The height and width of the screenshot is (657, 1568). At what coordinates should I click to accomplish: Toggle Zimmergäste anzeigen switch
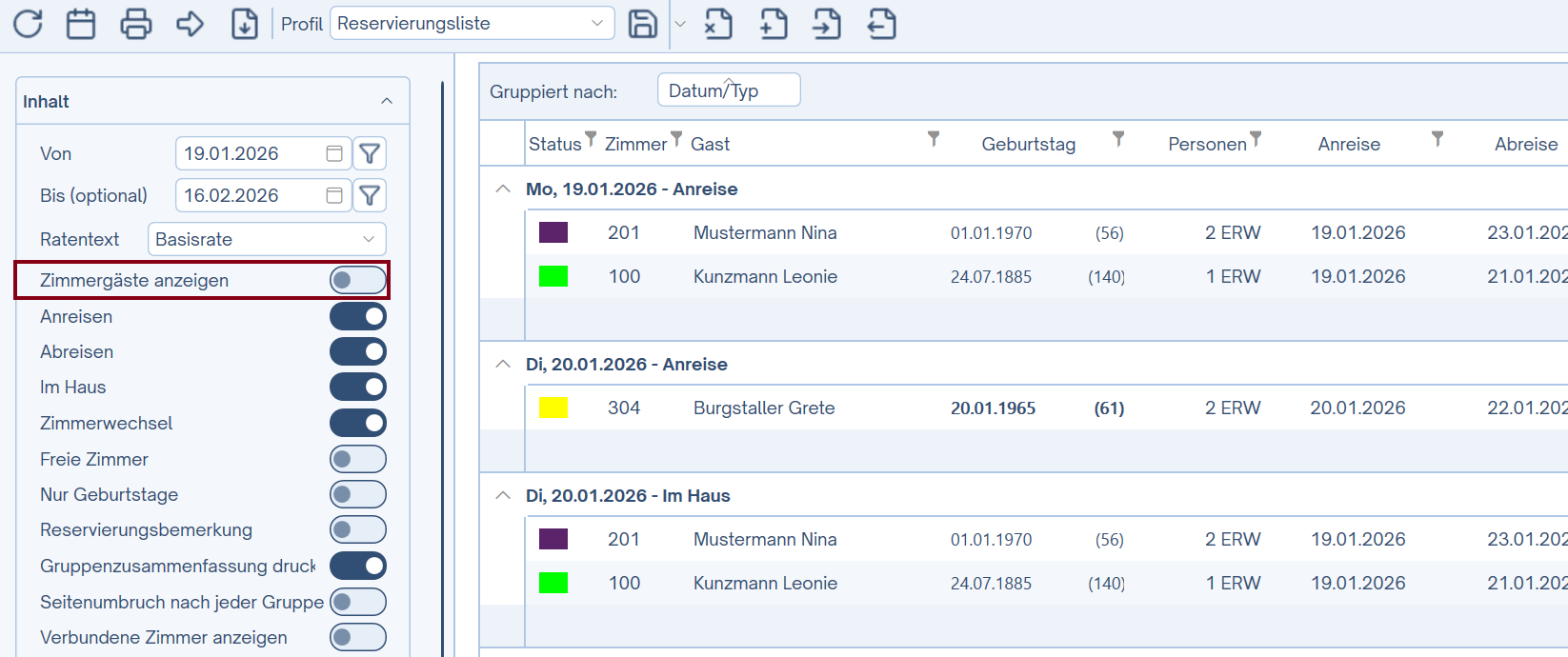tap(358, 280)
